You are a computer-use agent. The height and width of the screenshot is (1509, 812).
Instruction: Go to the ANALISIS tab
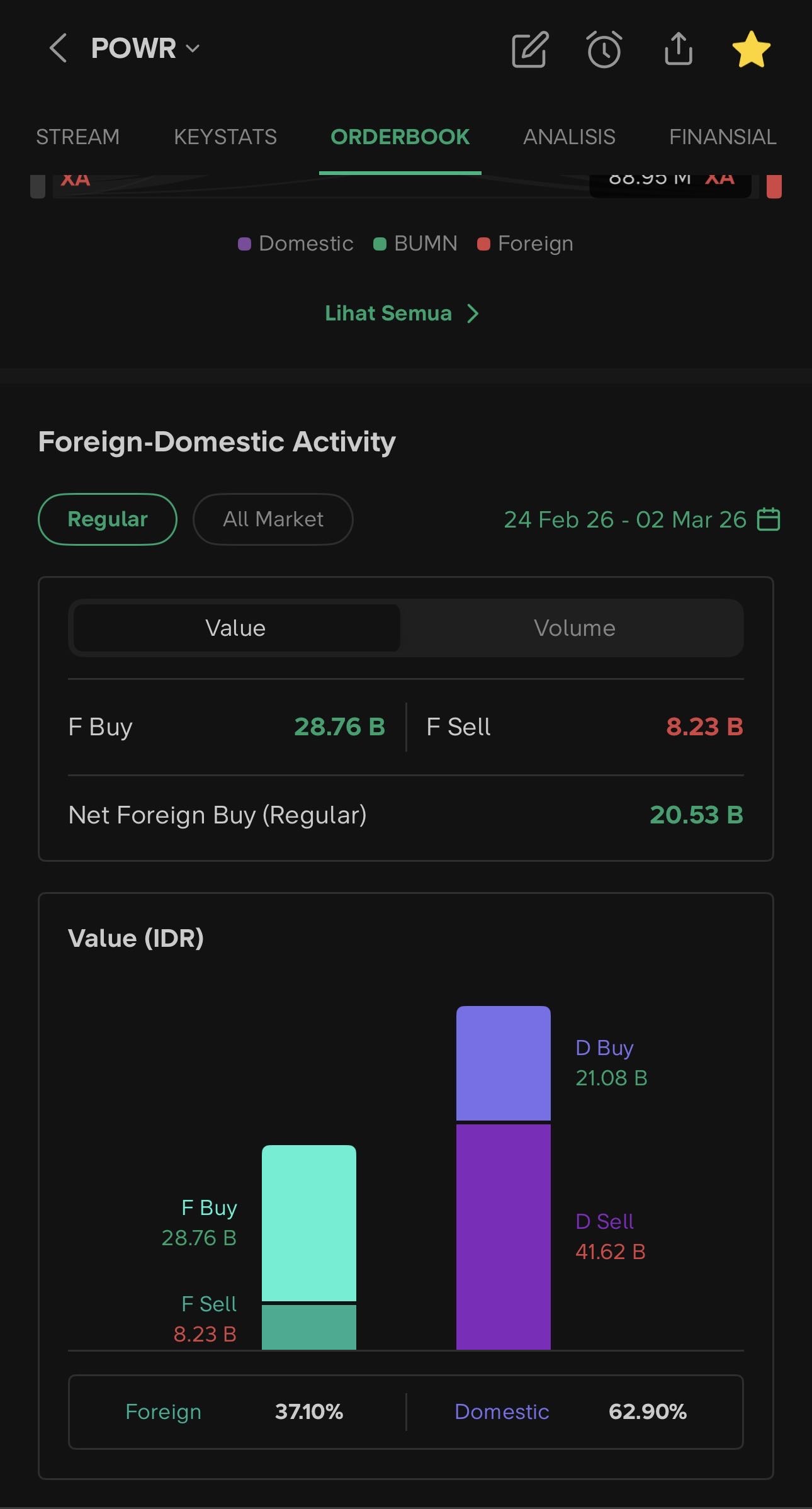[x=569, y=137]
